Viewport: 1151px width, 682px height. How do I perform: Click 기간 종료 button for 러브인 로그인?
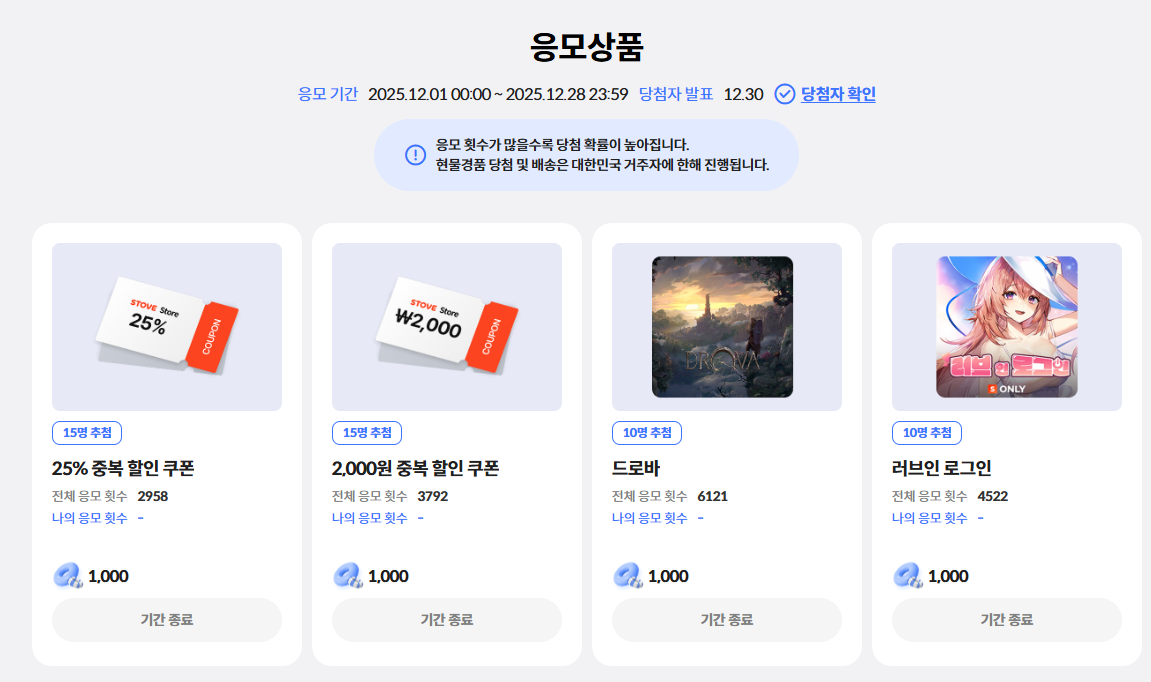point(1006,620)
